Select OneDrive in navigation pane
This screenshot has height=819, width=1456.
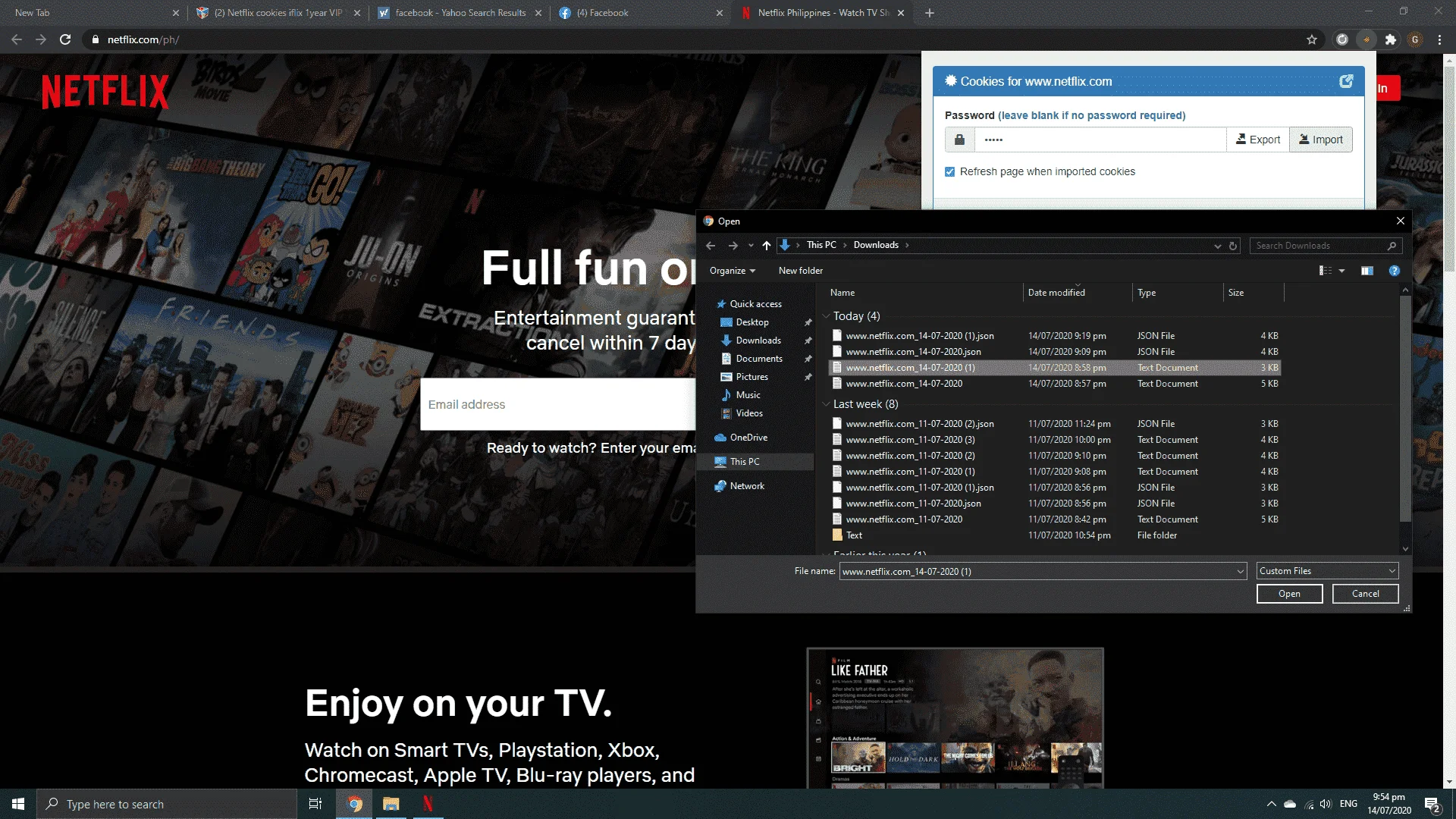[x=748, y=438]
